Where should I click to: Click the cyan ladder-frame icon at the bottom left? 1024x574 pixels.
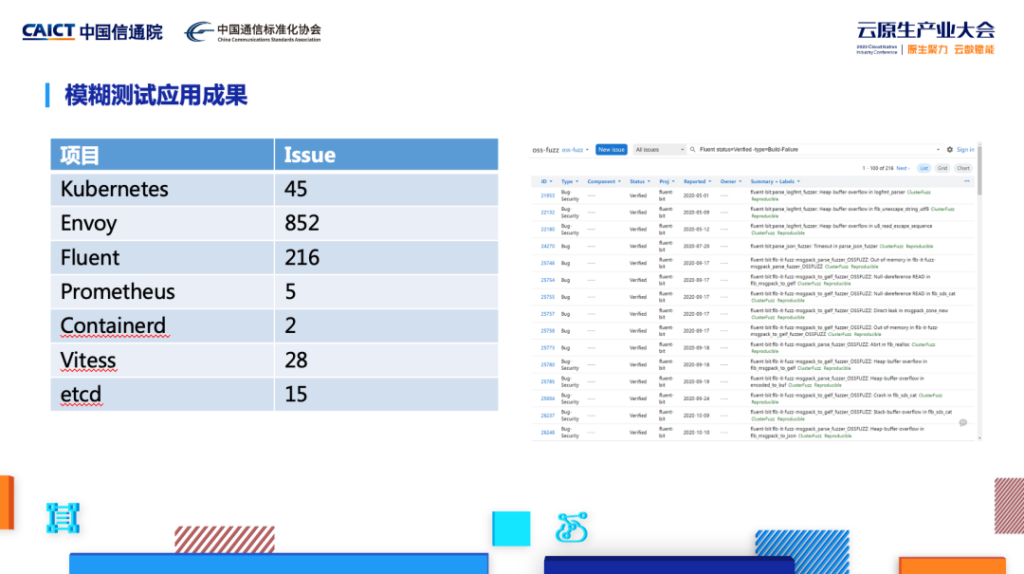63,518
